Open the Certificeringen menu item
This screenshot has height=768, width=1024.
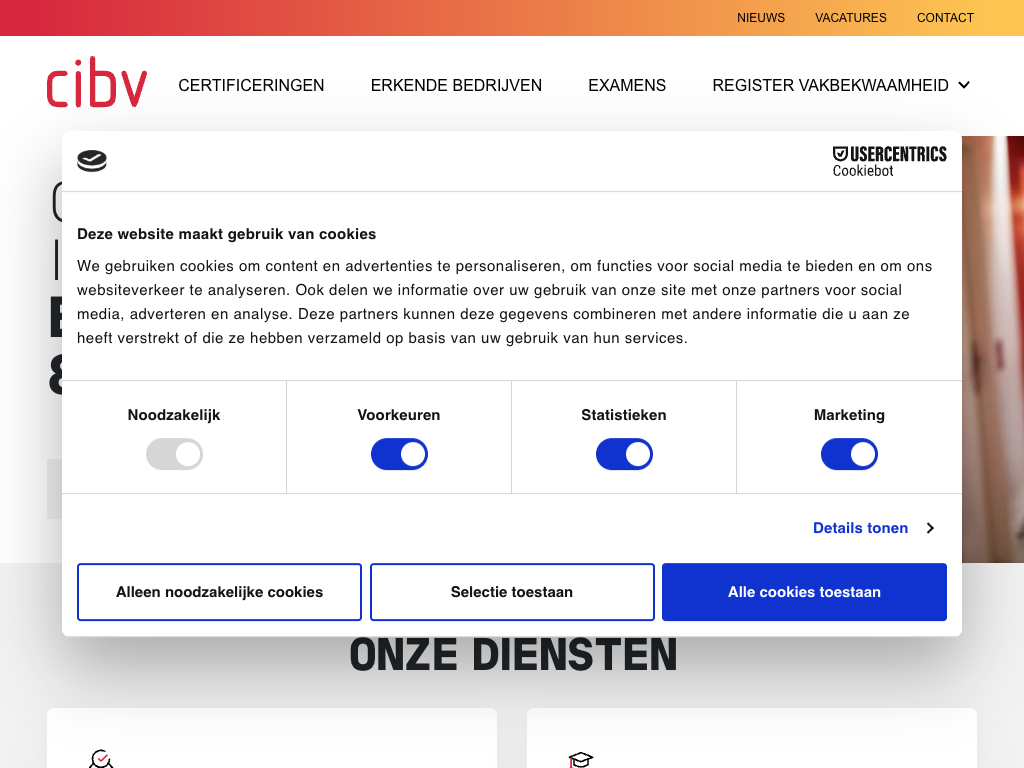click(251, 86)
